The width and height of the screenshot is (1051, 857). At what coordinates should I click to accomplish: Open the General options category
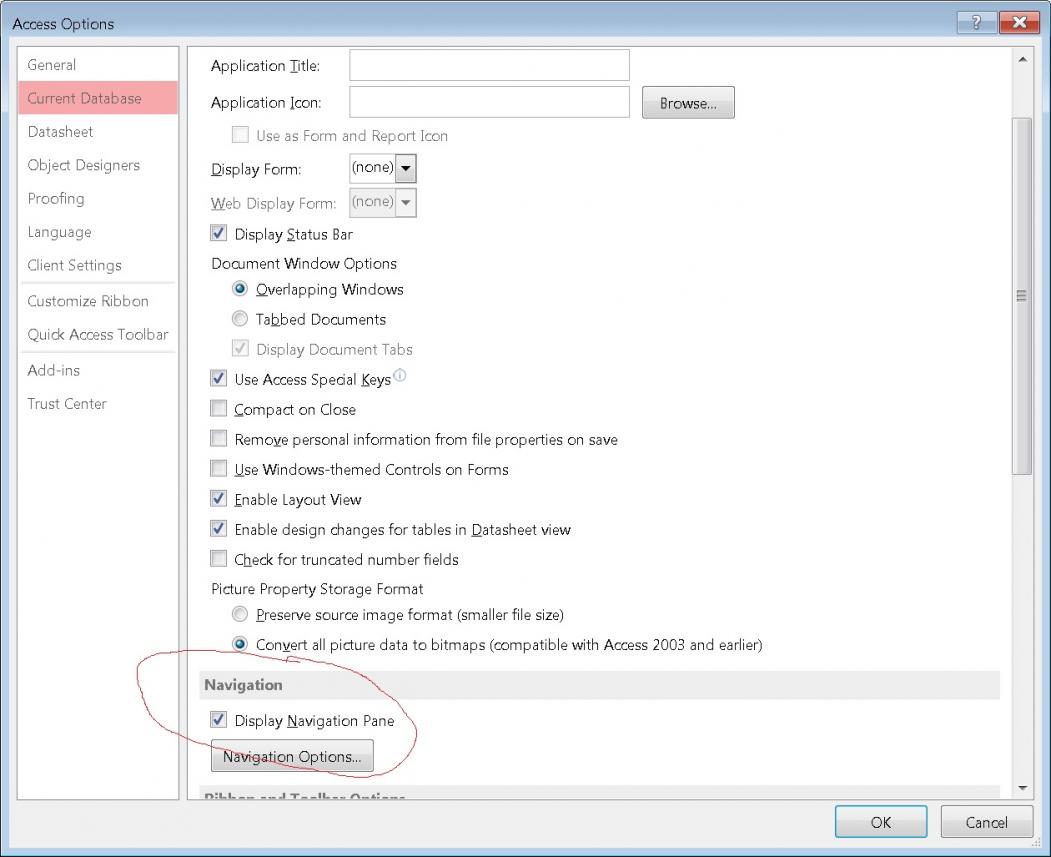pyautogui.click(x=98, y=64)
